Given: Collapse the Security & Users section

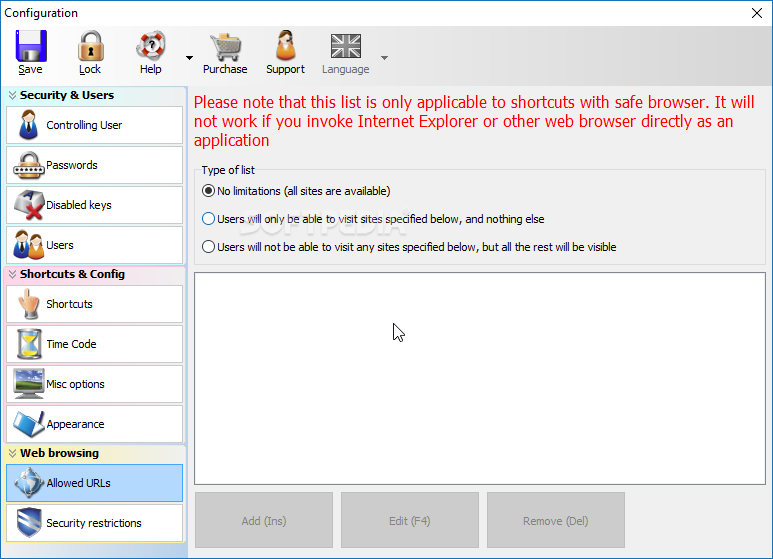Looking at the screenshot, I should (12, 95).
